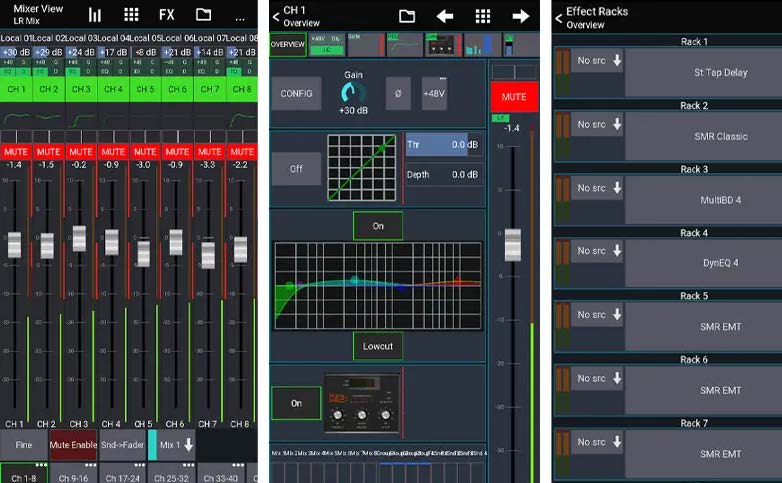The width and height of the screenshot is (782, 483).
Task: Open the EQ tab thumbnail in CH 1 overview
Action: click(x=404, y=45)
